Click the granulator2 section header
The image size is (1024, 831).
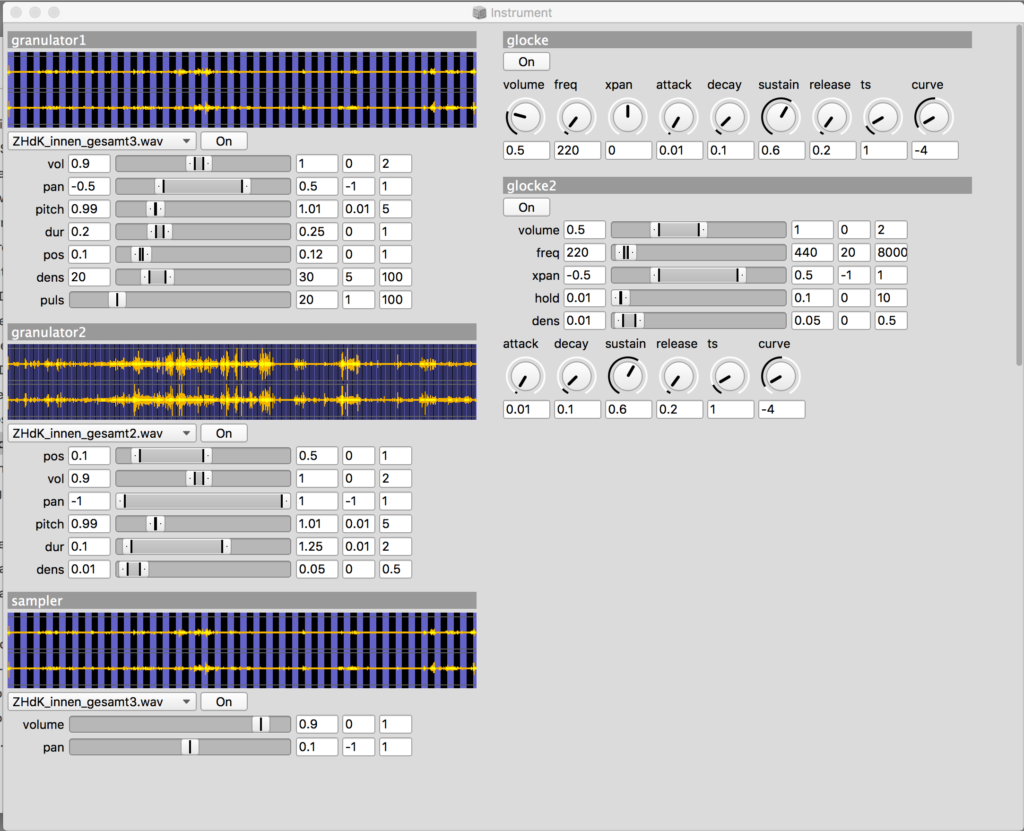[242, 332]
